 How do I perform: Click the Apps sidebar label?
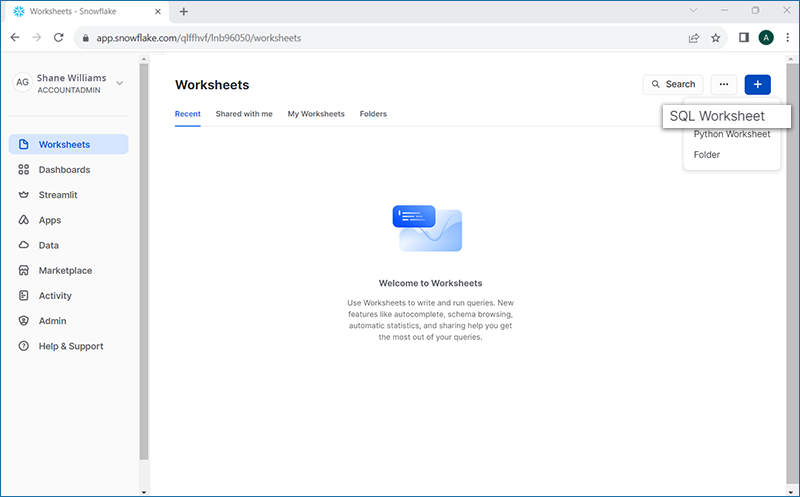click(50, 220)
